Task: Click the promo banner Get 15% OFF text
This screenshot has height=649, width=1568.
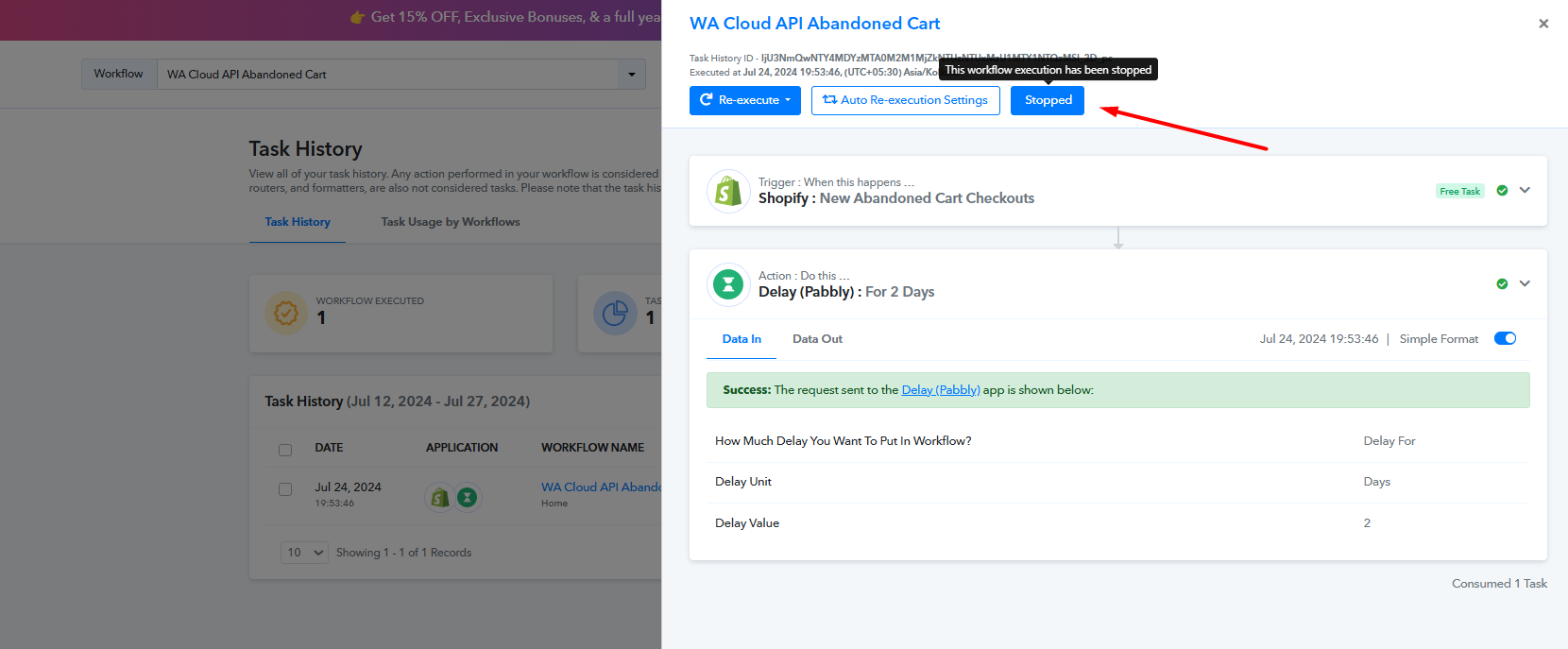Action: pos(516,17)
